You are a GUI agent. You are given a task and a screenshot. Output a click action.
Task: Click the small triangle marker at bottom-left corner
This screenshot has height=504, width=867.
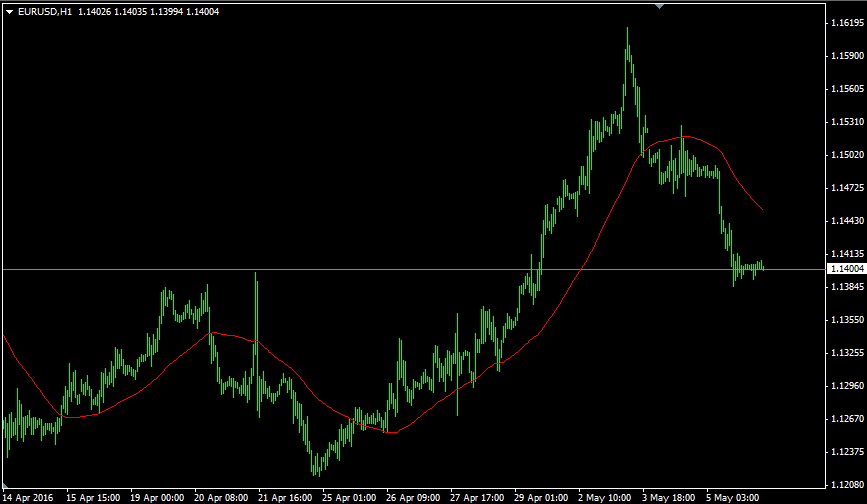click(x=5, y=486)
